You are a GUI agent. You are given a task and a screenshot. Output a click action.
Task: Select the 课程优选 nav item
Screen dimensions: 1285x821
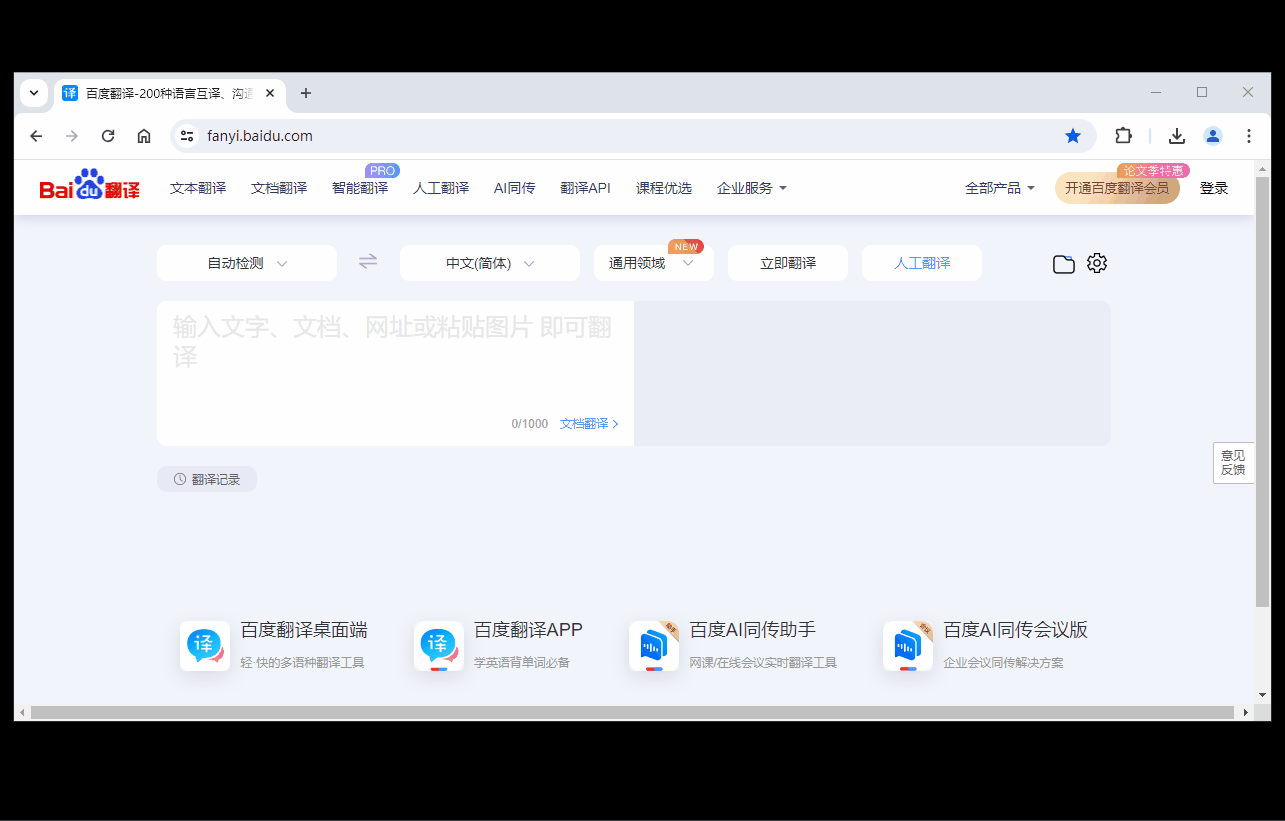pyautogui.click(x=664, y=188)
